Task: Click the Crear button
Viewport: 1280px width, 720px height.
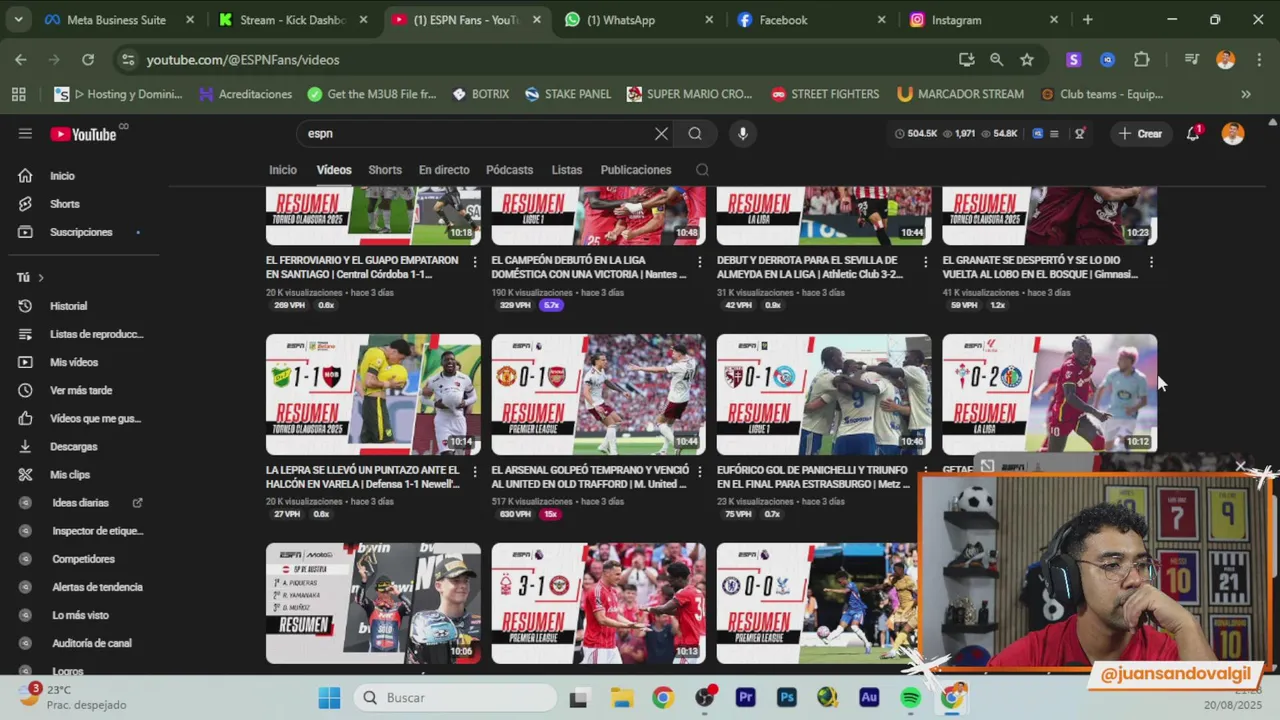Action: (1141, 134)
